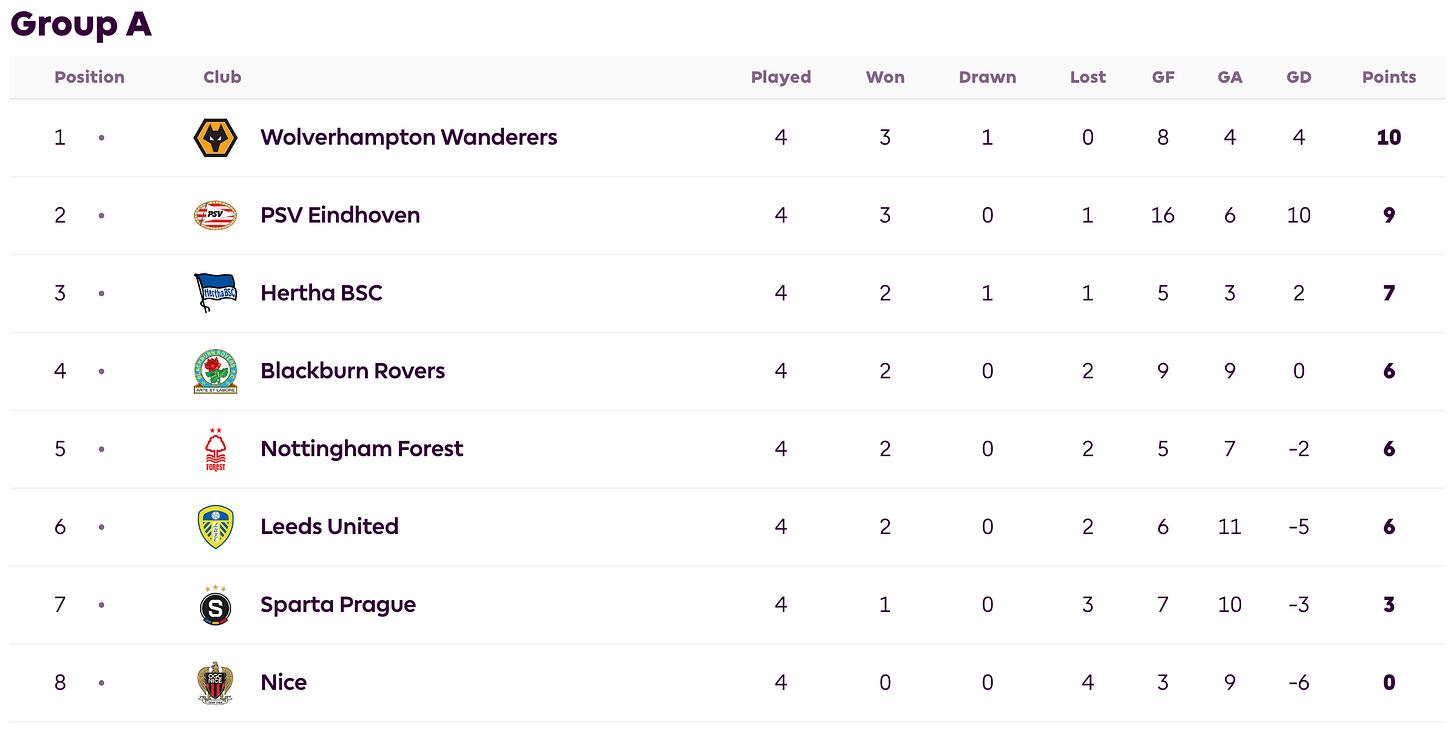Click the Blackburn Rovers rose crest
The image size is (1456, 733).
pyautogui.click(x=215, y=371)
